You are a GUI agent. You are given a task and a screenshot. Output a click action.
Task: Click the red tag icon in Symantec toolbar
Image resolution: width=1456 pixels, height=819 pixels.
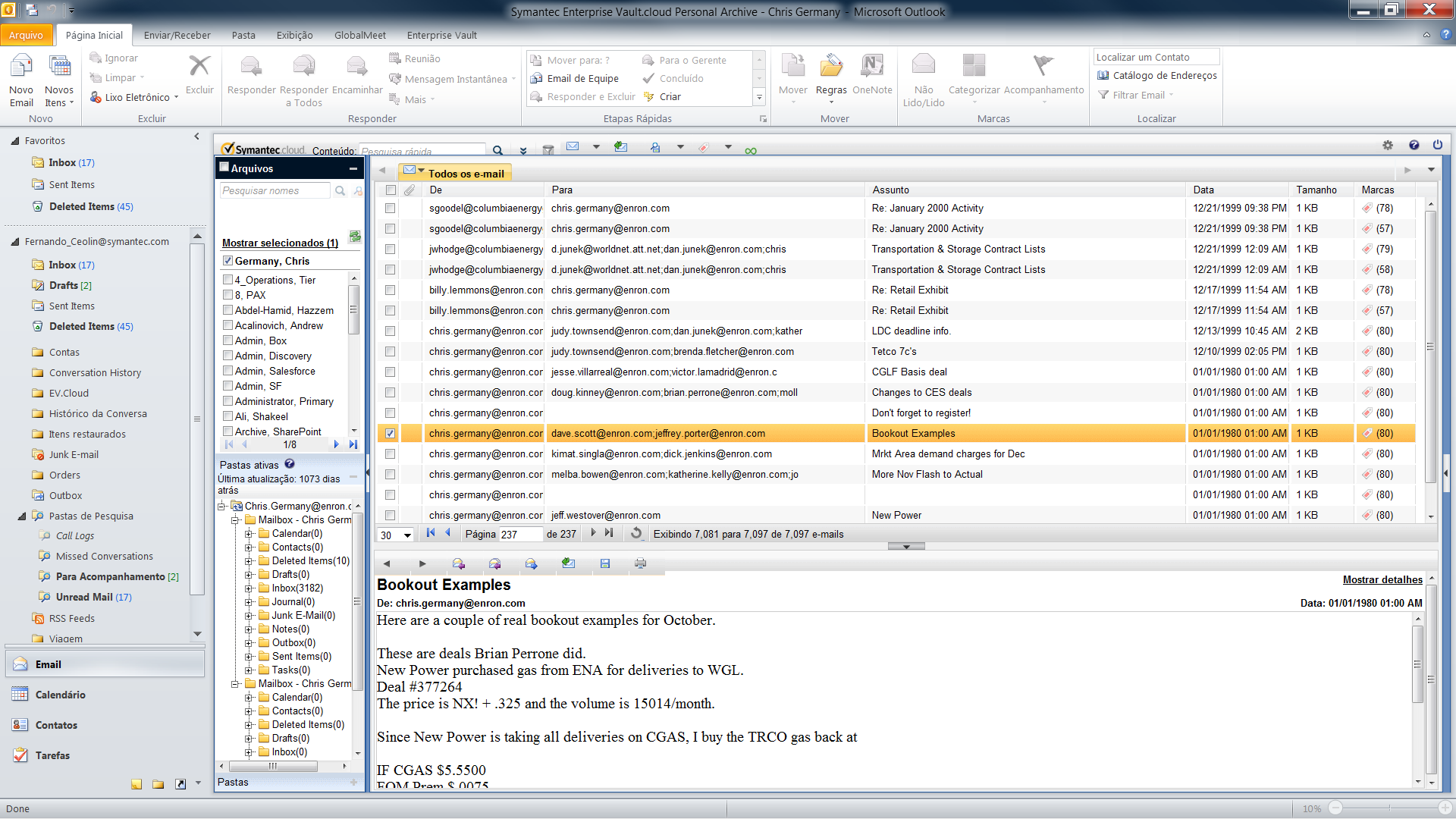[704, 147]
